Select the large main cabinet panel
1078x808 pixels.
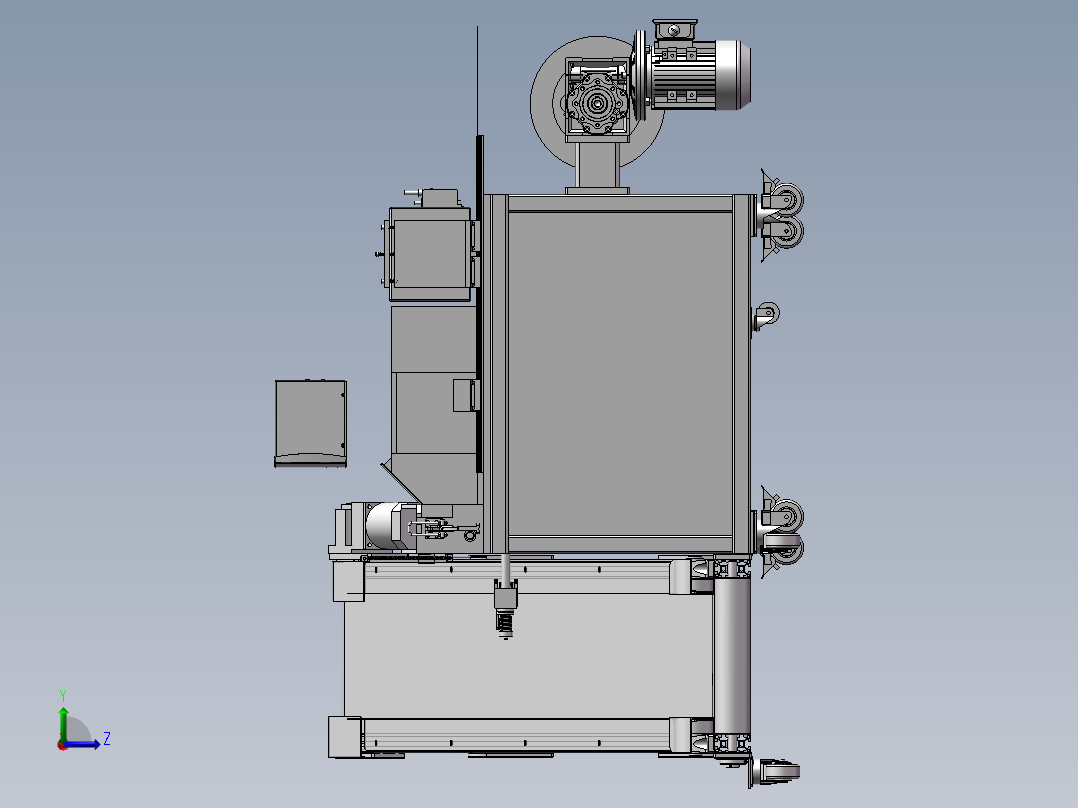pos(620,373)
